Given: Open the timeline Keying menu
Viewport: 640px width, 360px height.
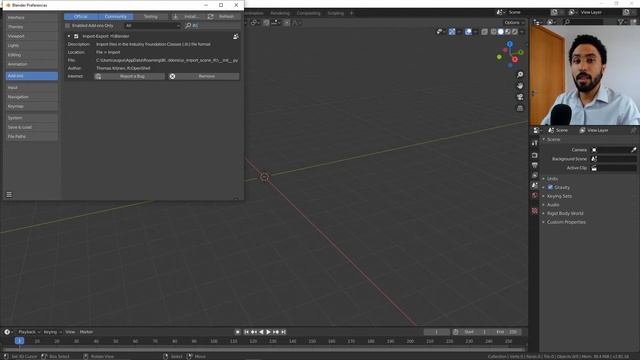Looking at the screenshot, I should click(x=53, y=332).
